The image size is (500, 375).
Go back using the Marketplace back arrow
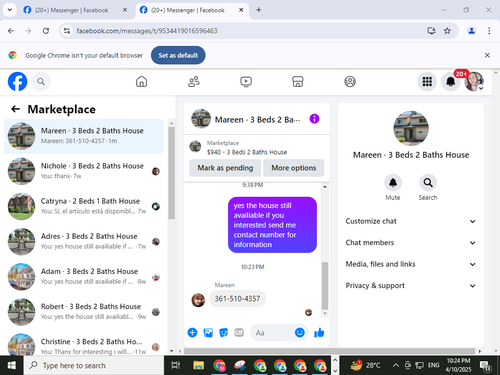pyautogui.click(x=15, y=109)
